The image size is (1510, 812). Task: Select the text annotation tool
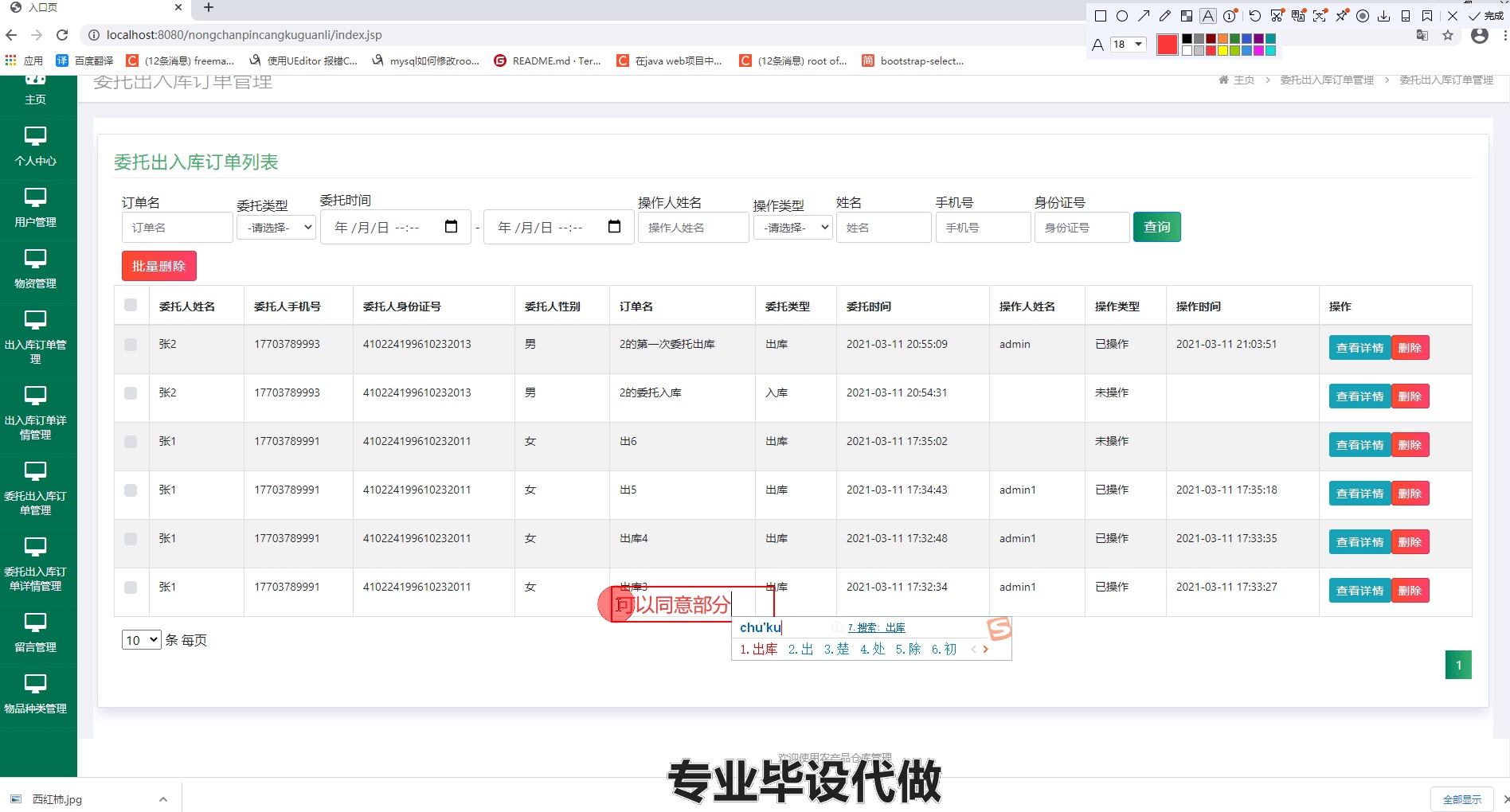coord(1208,16)
